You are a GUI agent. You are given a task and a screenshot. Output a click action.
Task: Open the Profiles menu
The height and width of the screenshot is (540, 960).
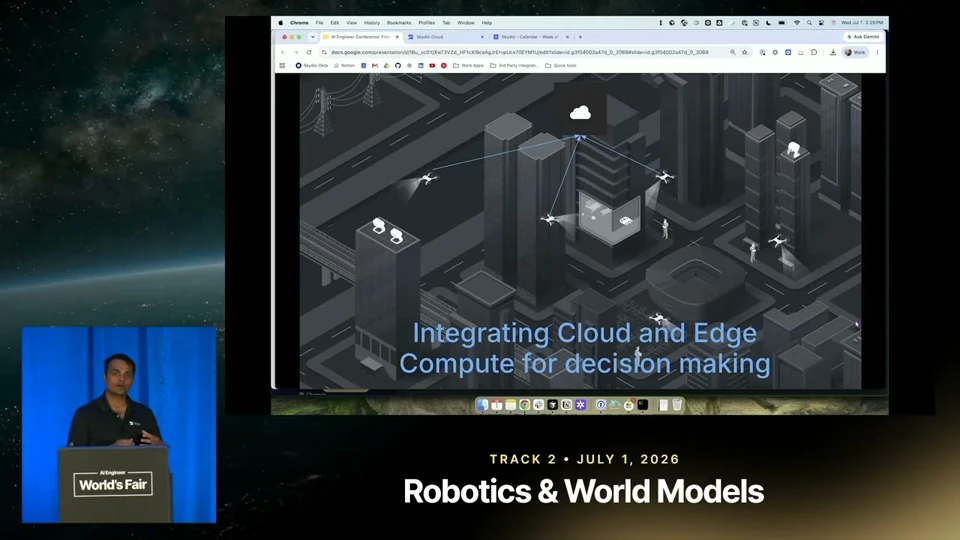click(427, 23)
